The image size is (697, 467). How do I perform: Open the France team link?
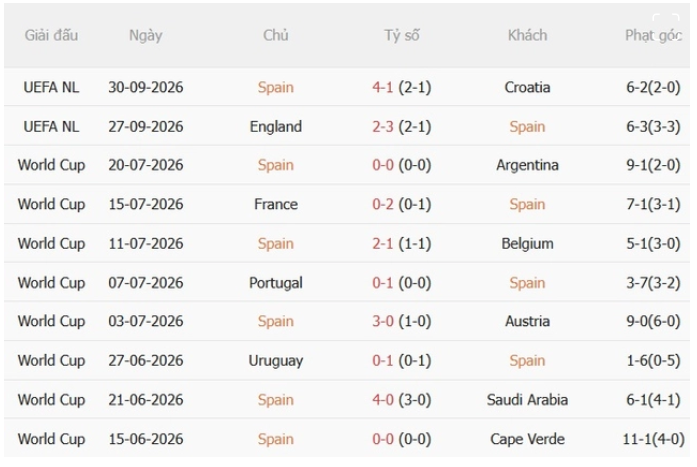[276, 204]
